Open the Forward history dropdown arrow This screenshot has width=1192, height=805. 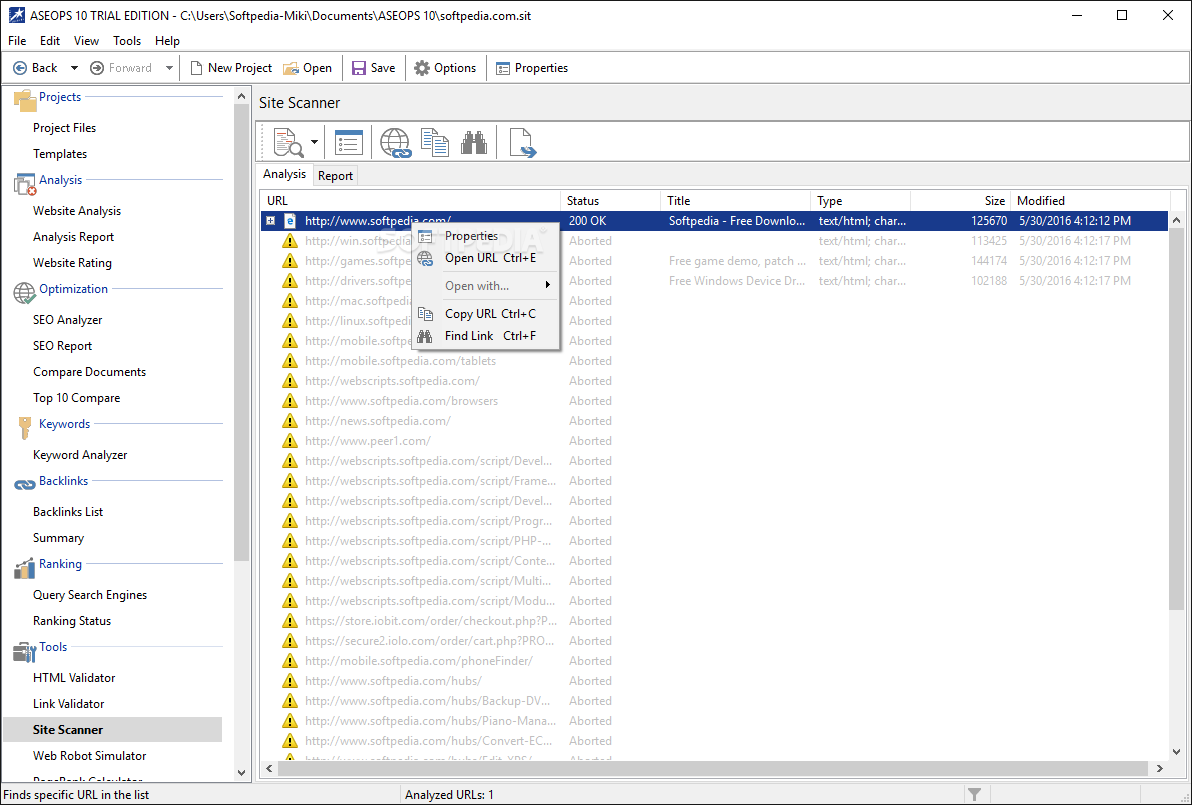coord(169,68)
